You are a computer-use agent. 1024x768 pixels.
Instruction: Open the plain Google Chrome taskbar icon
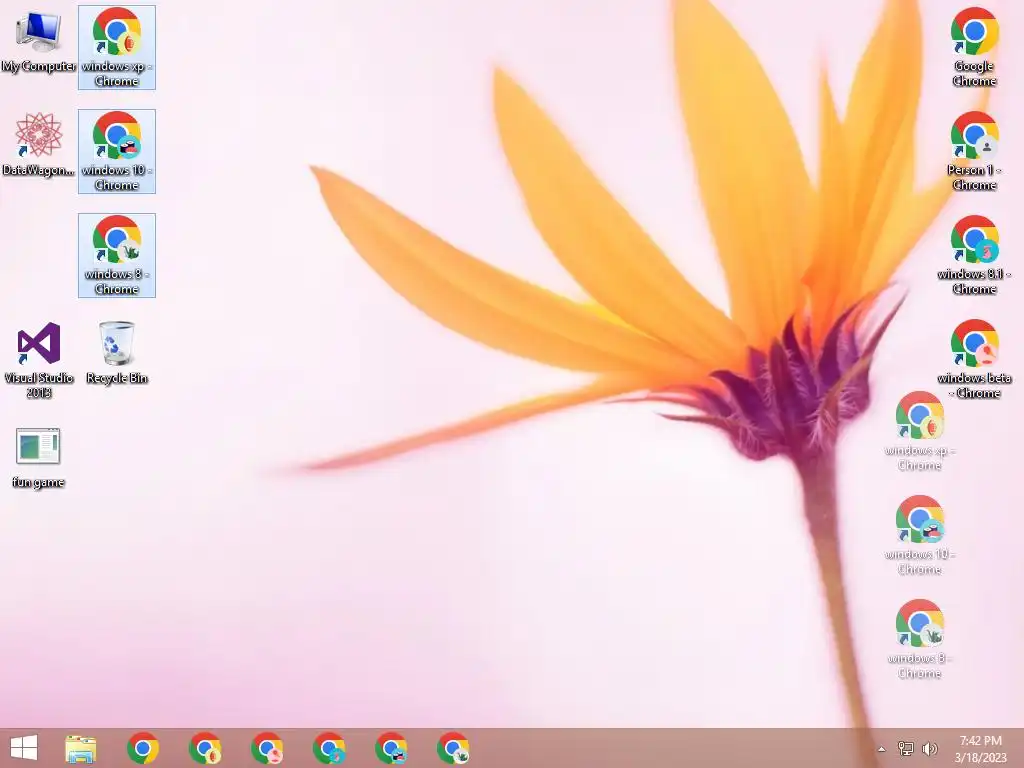[x=143, y=748]
